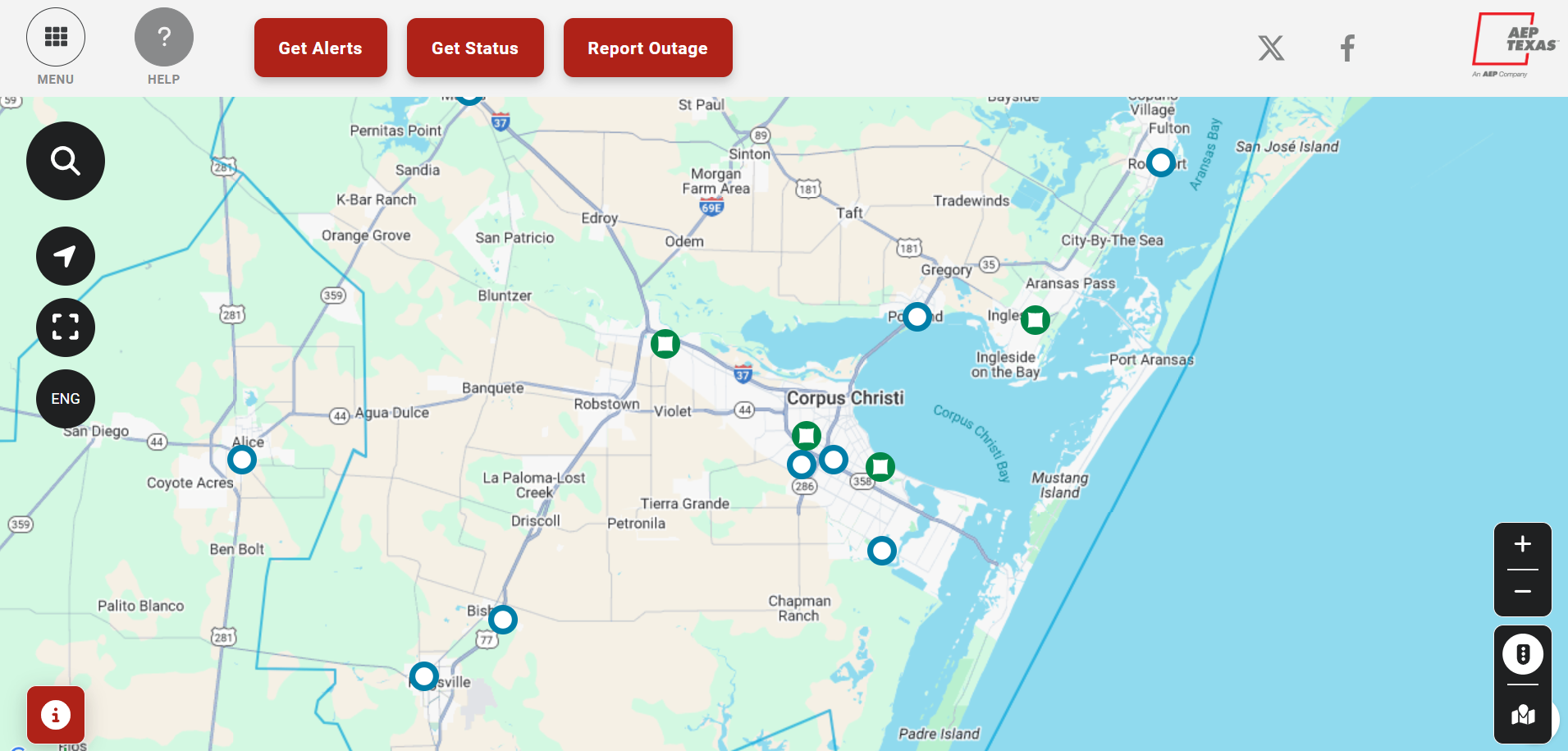Click the HELP question mark icon

(164, 36)
